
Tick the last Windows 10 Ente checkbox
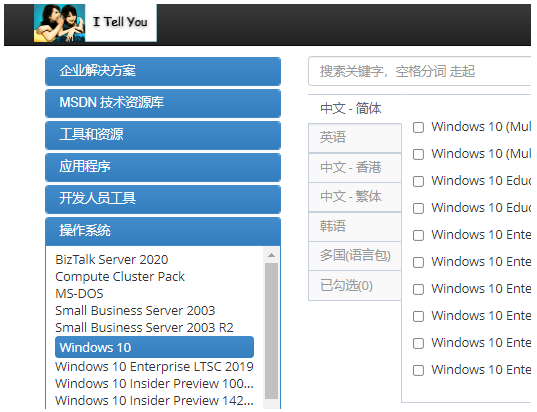tap(418, 370)
